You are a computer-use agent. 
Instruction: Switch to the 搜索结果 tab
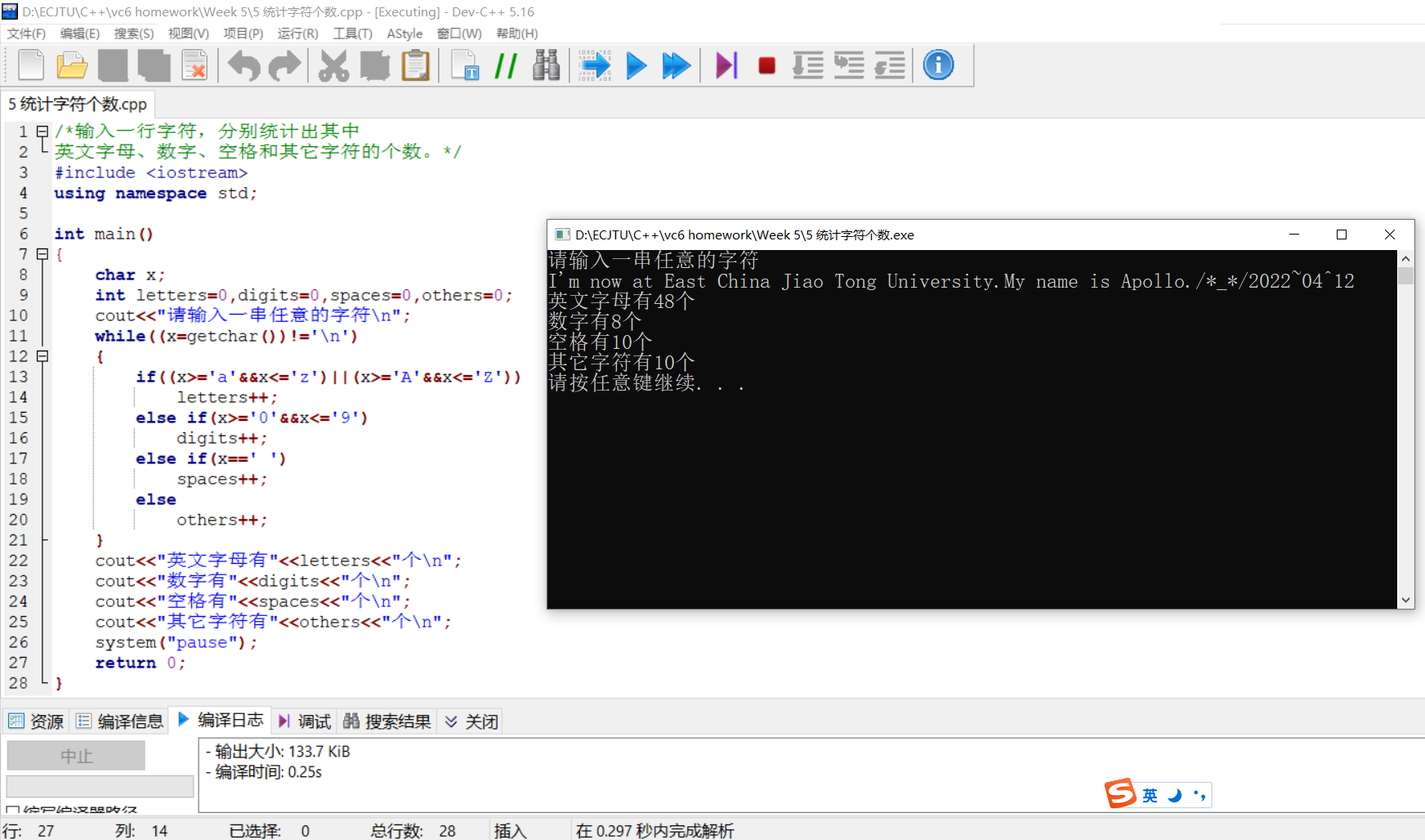(387, 722)
